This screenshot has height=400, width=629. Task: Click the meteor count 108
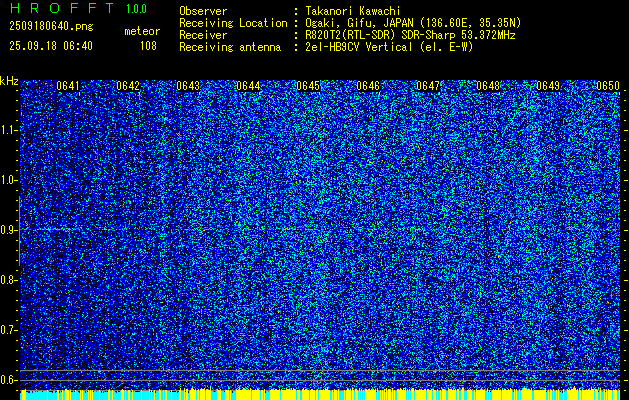pos(148,46)
